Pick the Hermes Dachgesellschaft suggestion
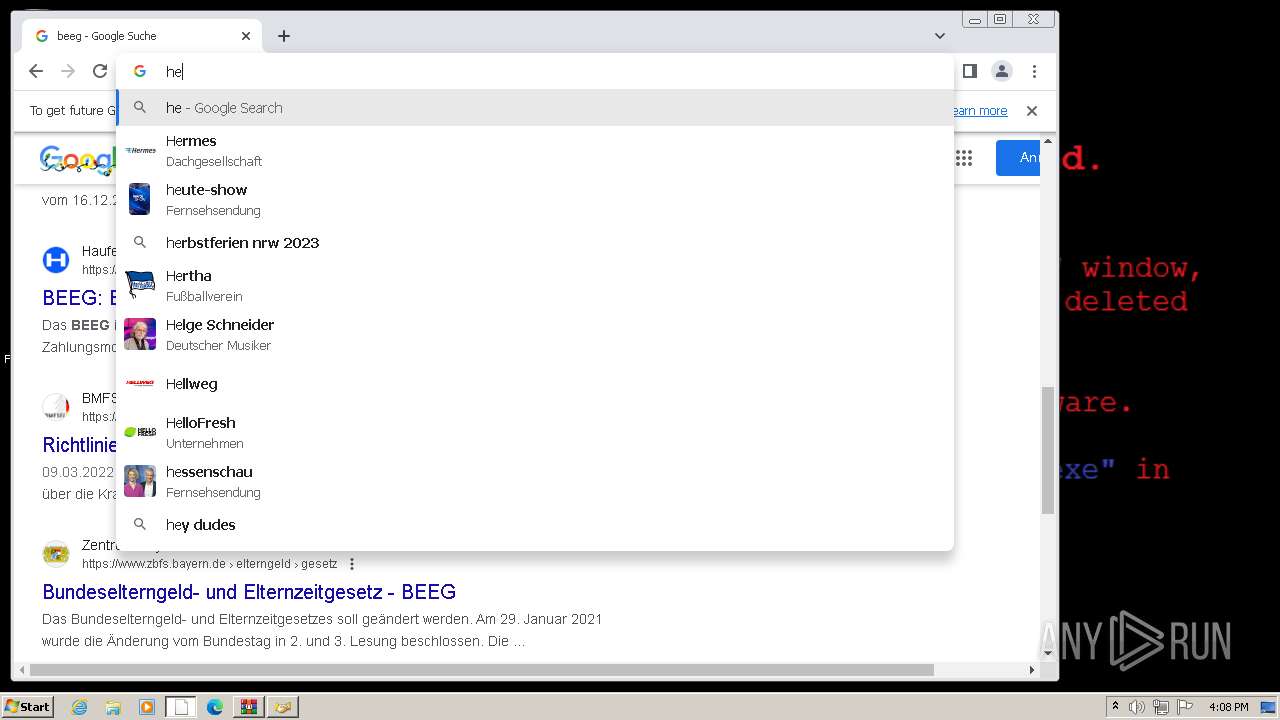Screen dimensions: 1280x720 click(x=535, y=150)
